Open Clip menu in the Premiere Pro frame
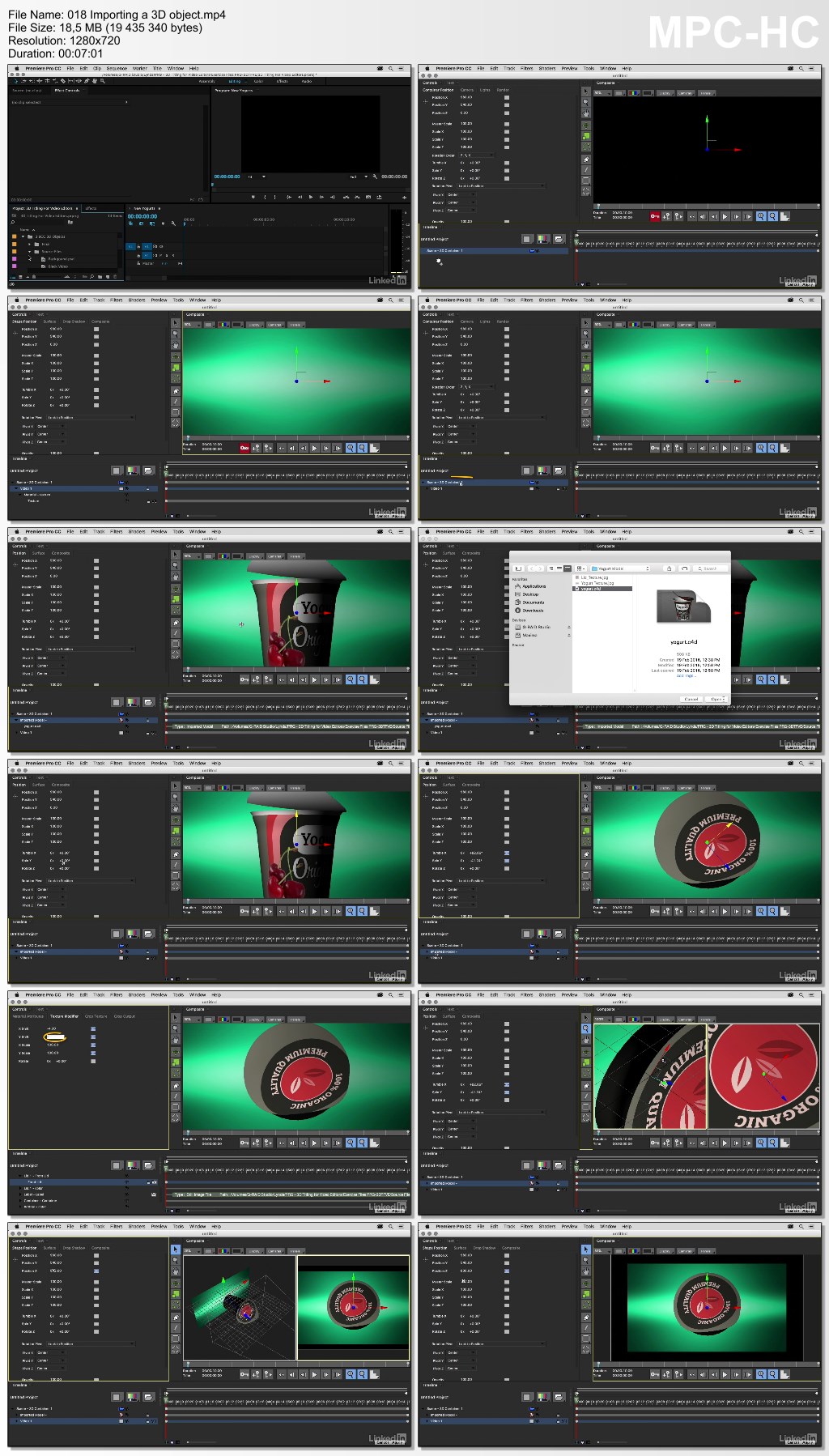Screen dimensions: 829x1456 pyautogui.click(x=97, y=68)
